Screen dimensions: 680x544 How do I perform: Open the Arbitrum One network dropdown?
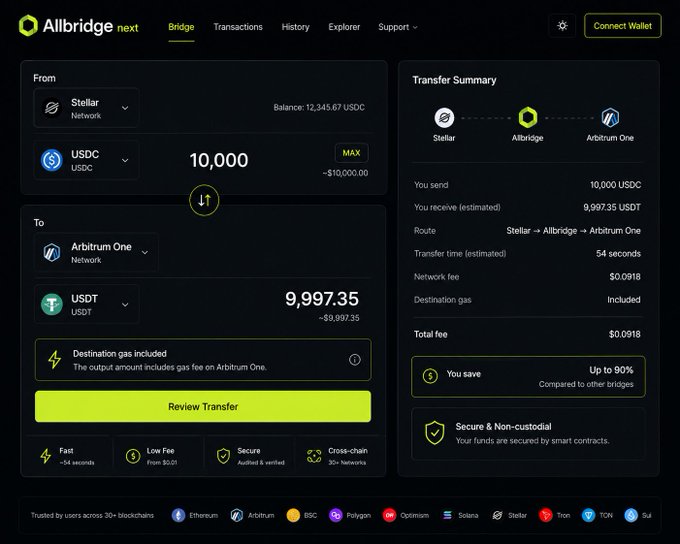pyautogui.click(x=96, y=252)
